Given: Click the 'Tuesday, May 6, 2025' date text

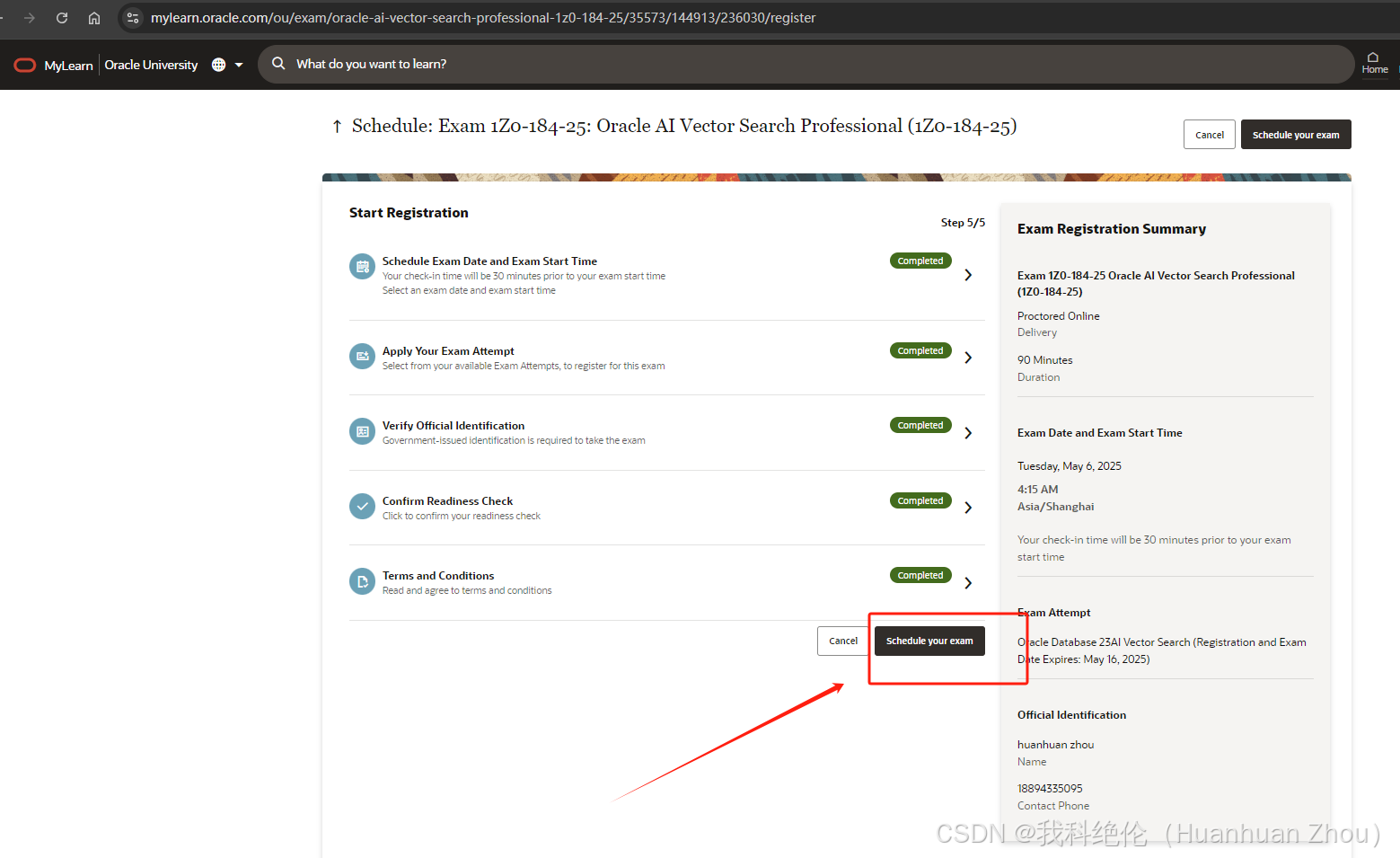Looking at the screenshot, I should coord(1070,466).
